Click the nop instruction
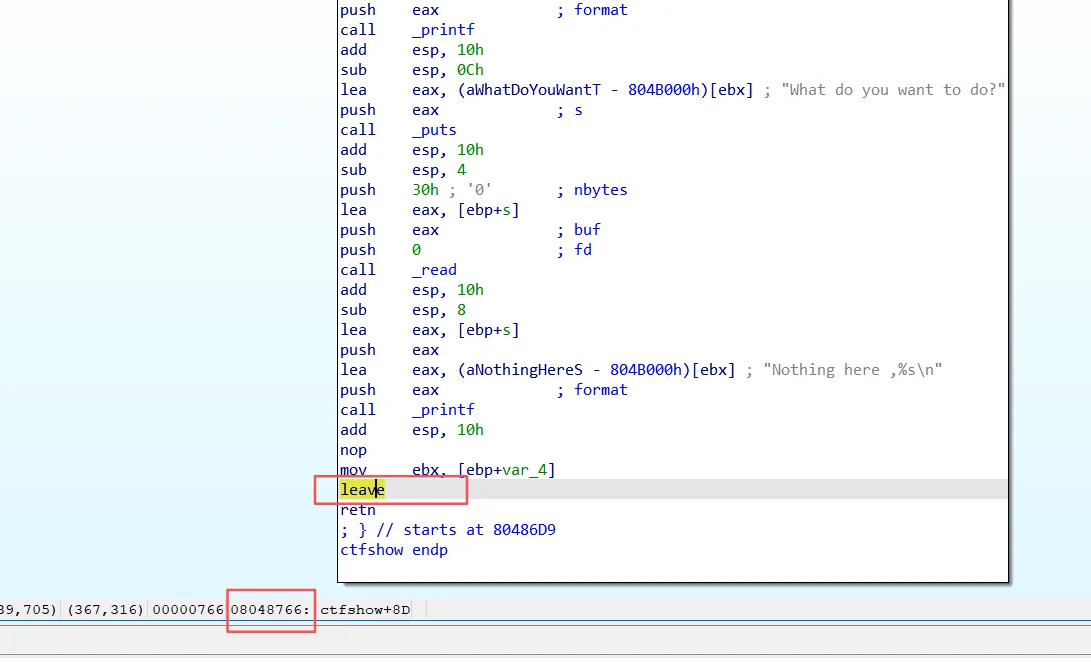This screenshot has height=663, width=1091. [x=353, y=450]
